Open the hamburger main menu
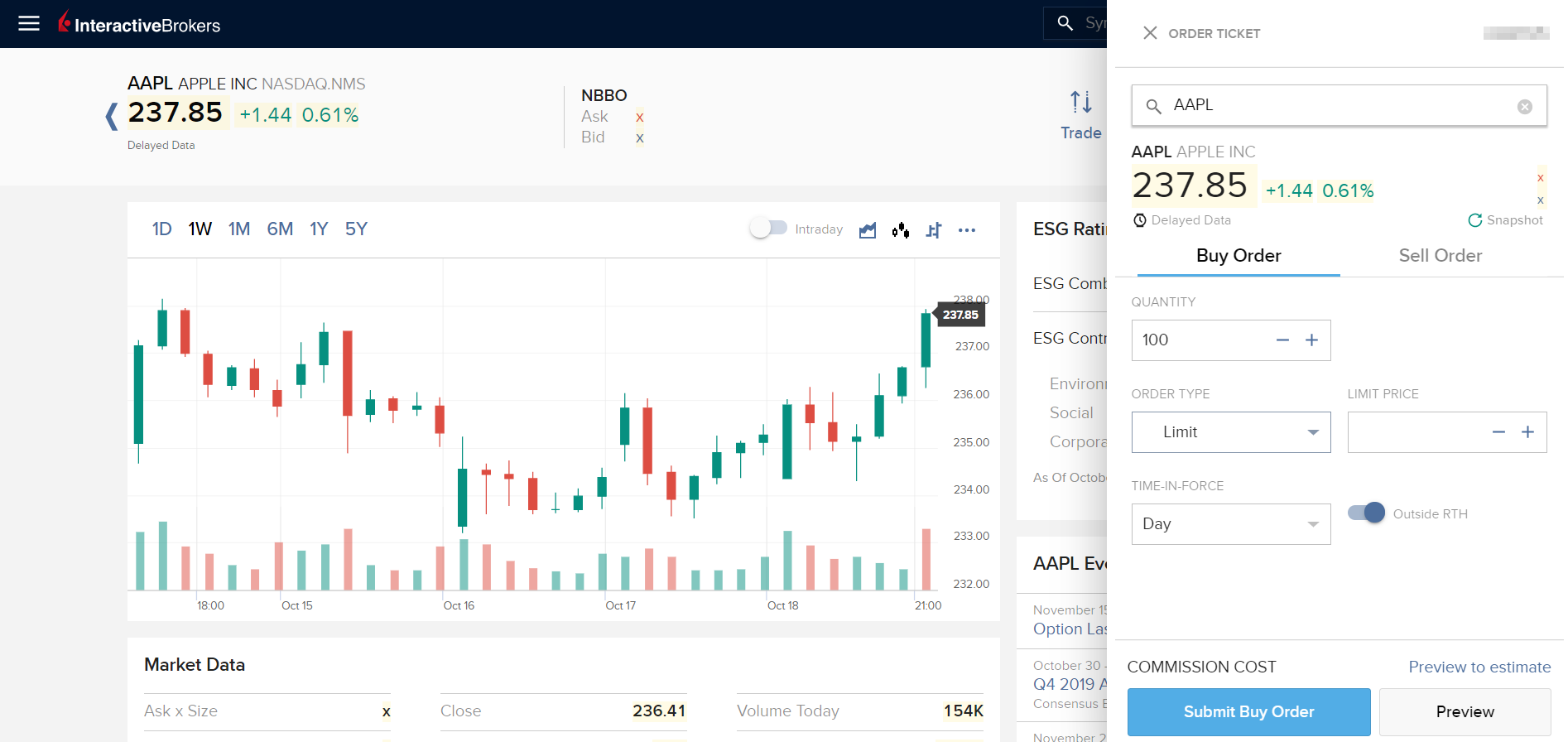Image resolution: width=1568 pixels, height=742 pixels. [x=29, y=23]
